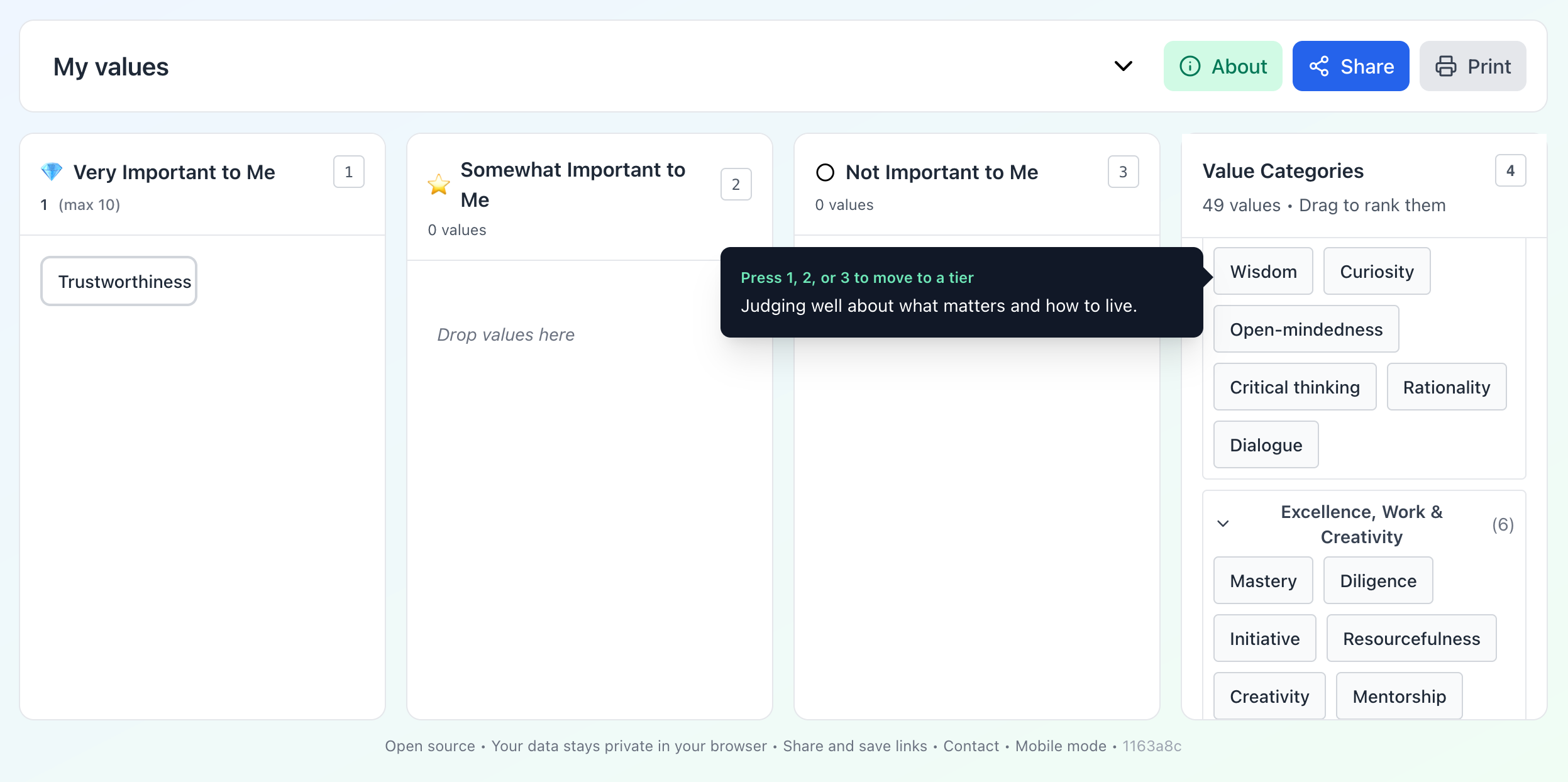The image size is (1568, 782).
Task: Click the printer icon in Print button
Action: coord(1447,65)
